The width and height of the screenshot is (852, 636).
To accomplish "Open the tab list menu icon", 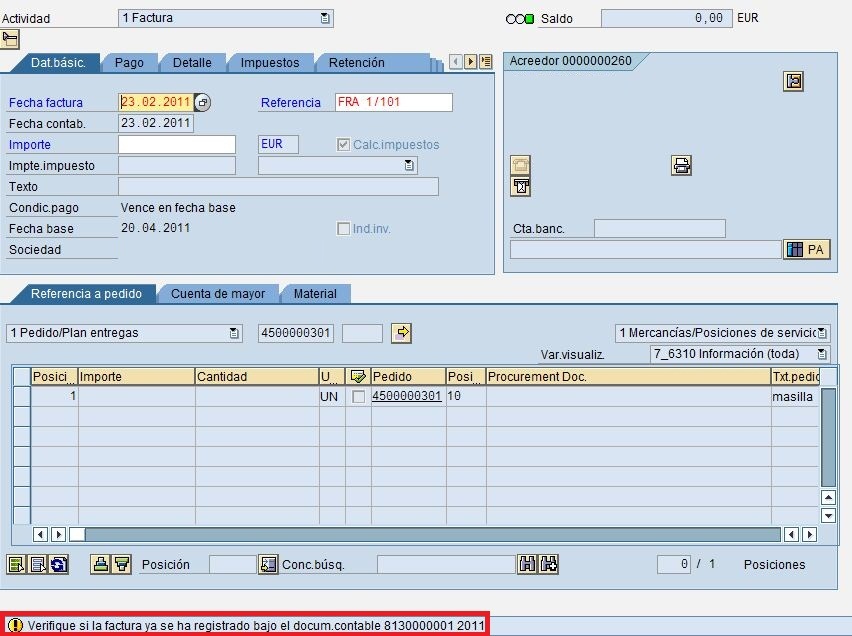I will click(486, 62).
